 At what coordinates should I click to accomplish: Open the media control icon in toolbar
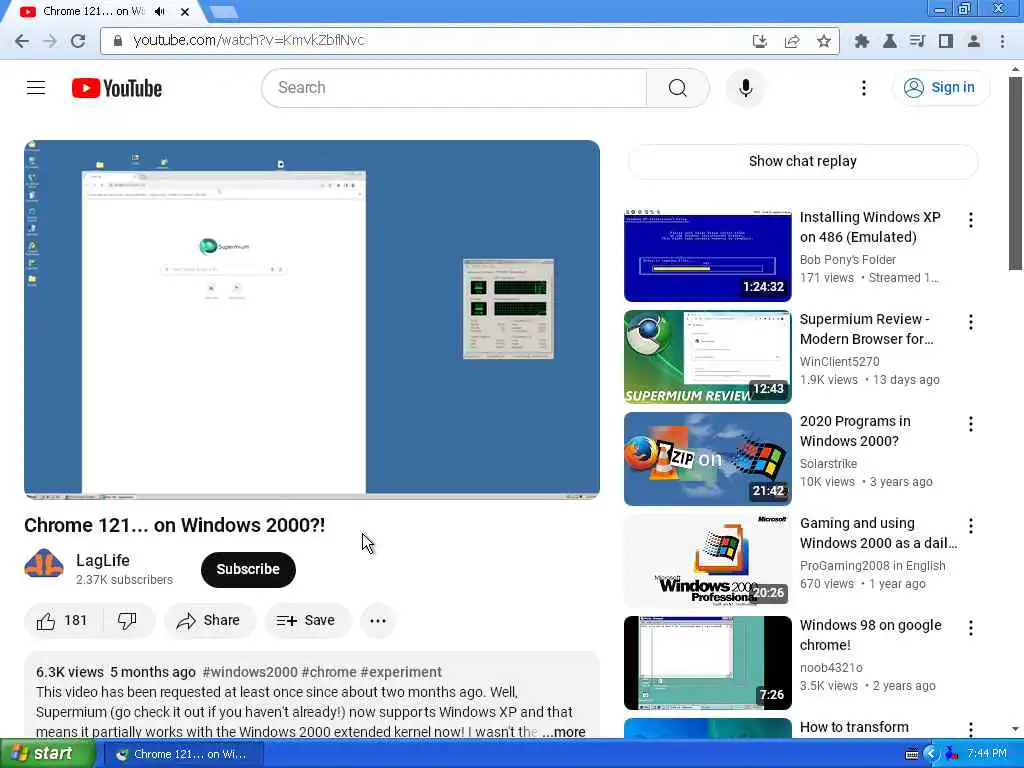918,41
